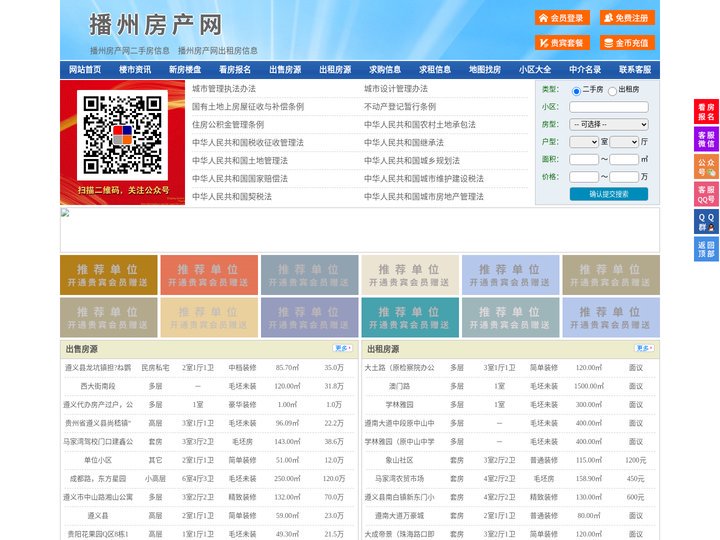Select the 二手房 radio option
The image size is (720, 540).
(x=576, y=91)
